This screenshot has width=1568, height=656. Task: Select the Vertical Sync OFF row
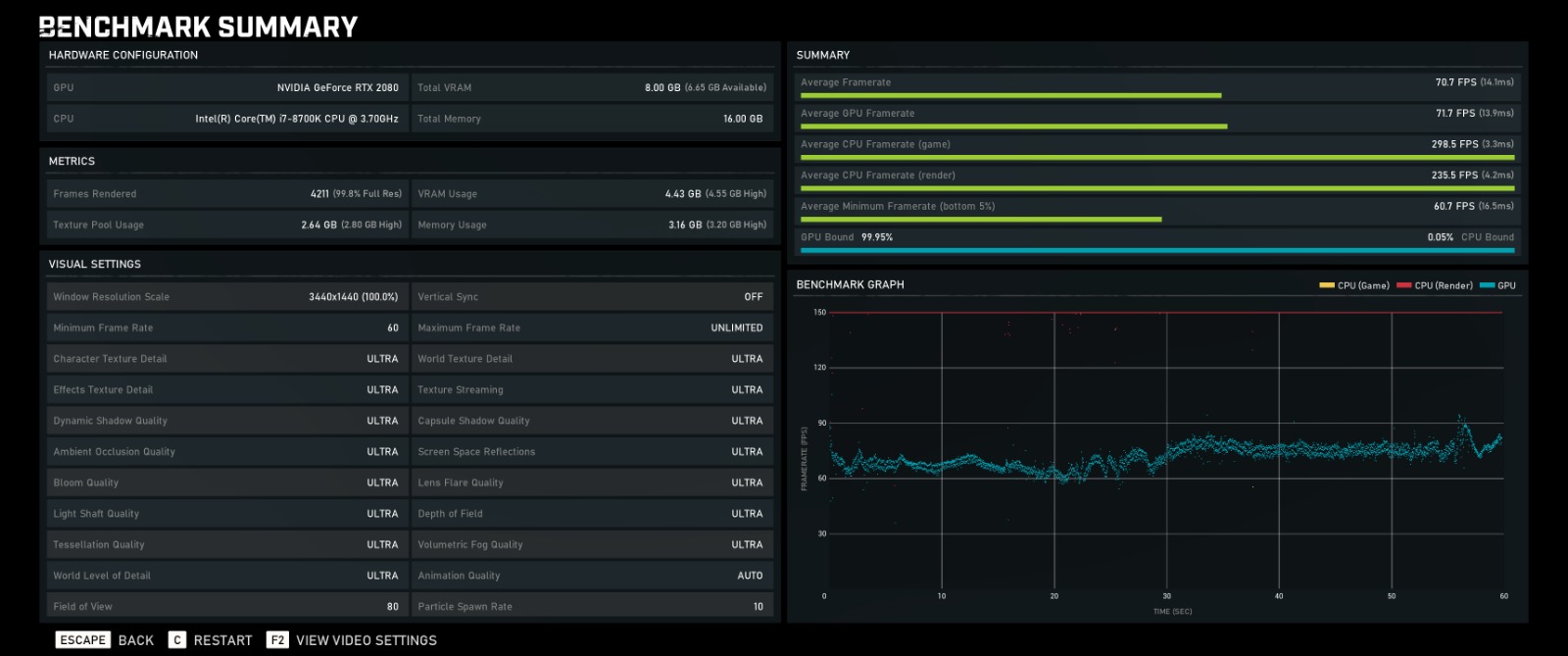[x=591, y=297]
